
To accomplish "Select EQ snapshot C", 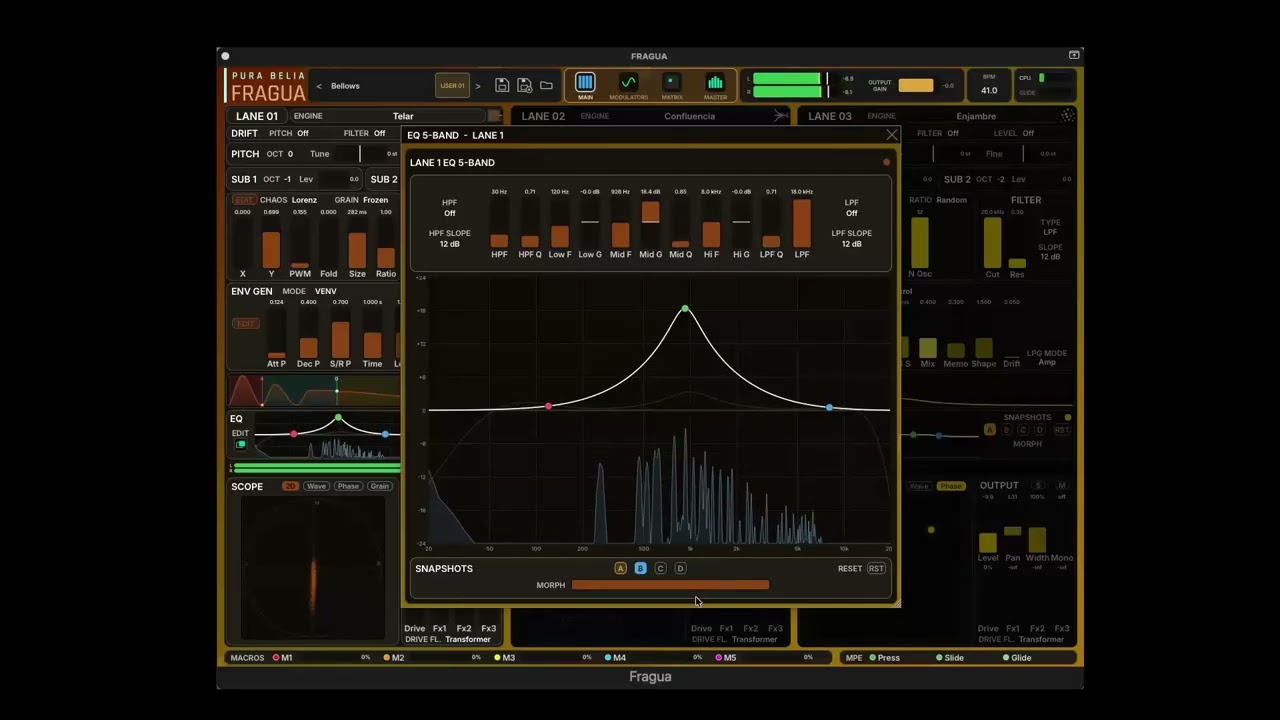I will (660, 569).
